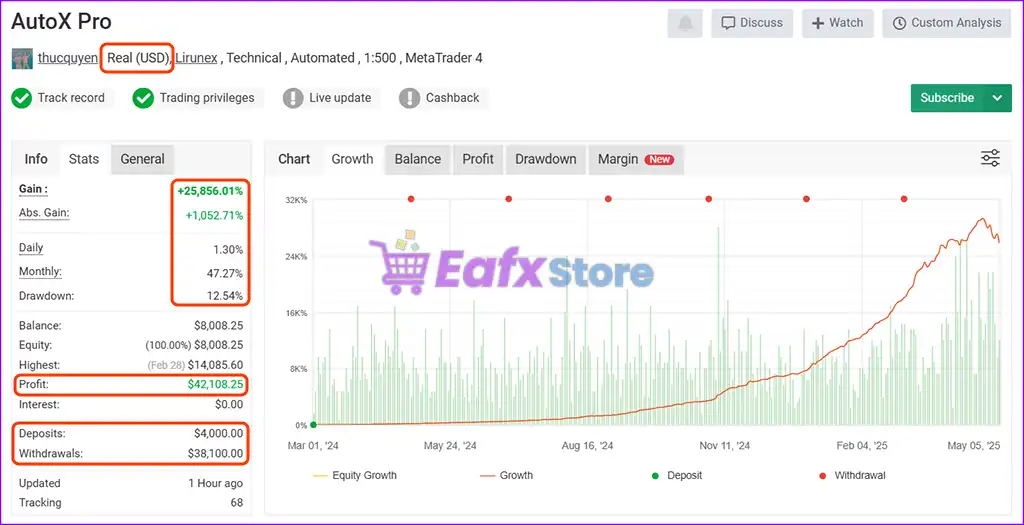1024x525 pixels.
Task: Click Cashback warning icon
Action: [409, 99]
